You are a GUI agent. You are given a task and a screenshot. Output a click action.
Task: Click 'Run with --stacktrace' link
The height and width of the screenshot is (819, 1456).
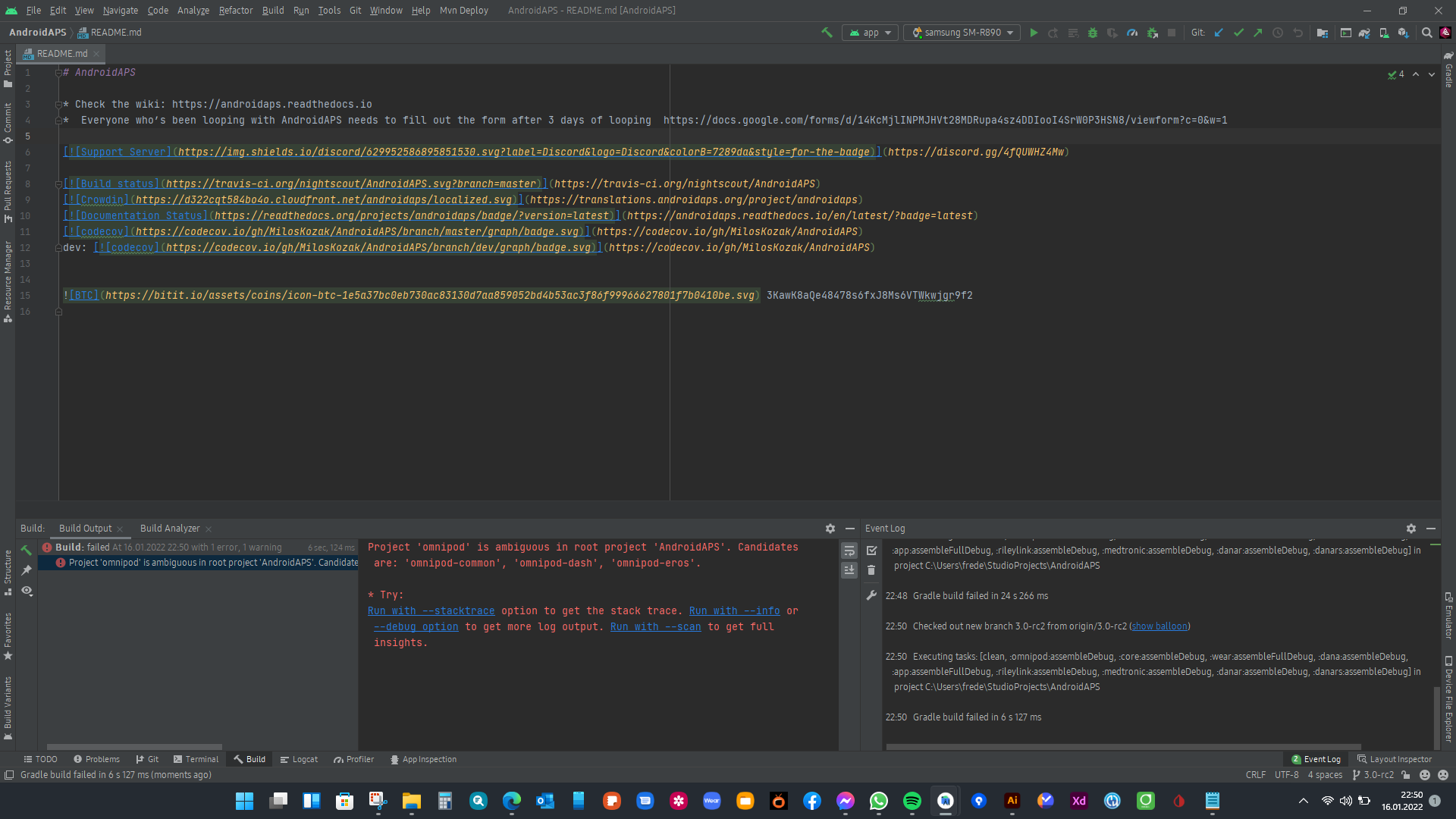(430, 610)
